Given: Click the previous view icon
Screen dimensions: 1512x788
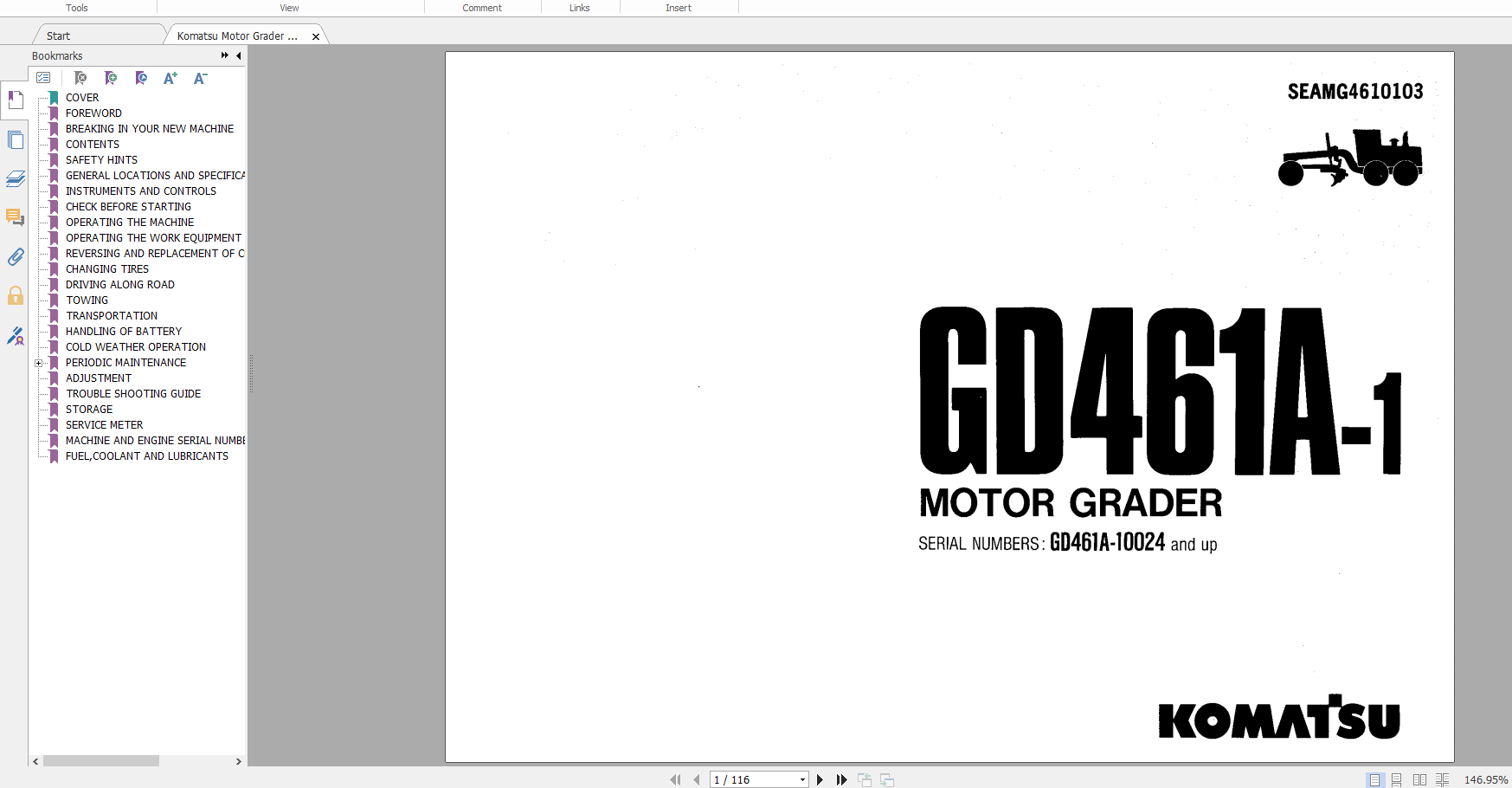Looking at the screenshot, I should pos(865,780).
